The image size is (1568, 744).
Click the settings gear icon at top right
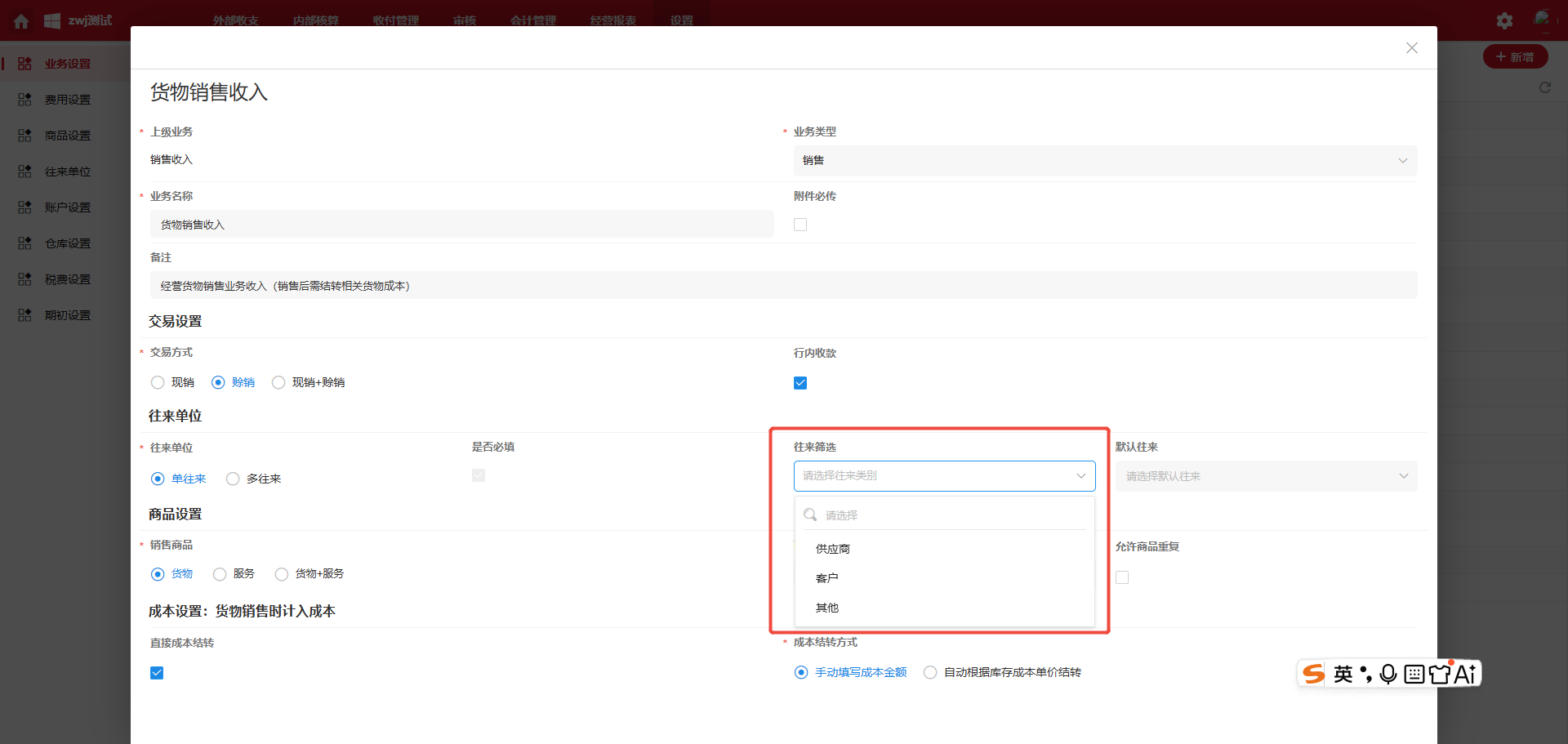1504,21
